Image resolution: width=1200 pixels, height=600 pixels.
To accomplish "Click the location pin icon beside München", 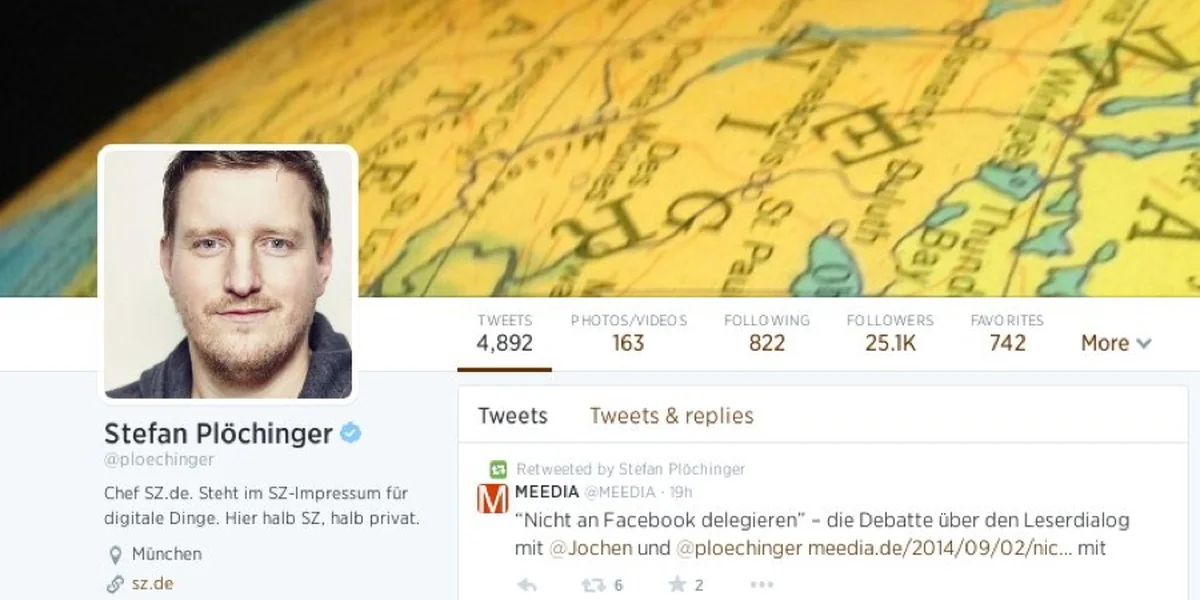I will [x=115, y=554].
